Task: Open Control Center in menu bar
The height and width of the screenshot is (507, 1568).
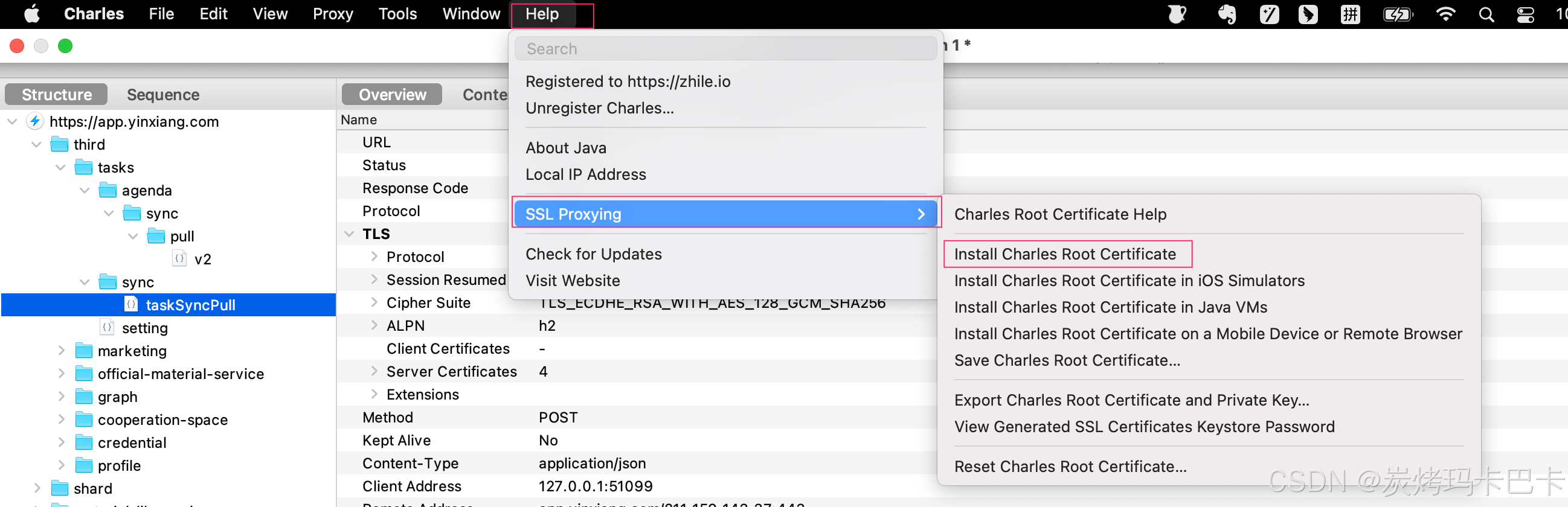Action: click(1525, 14)
